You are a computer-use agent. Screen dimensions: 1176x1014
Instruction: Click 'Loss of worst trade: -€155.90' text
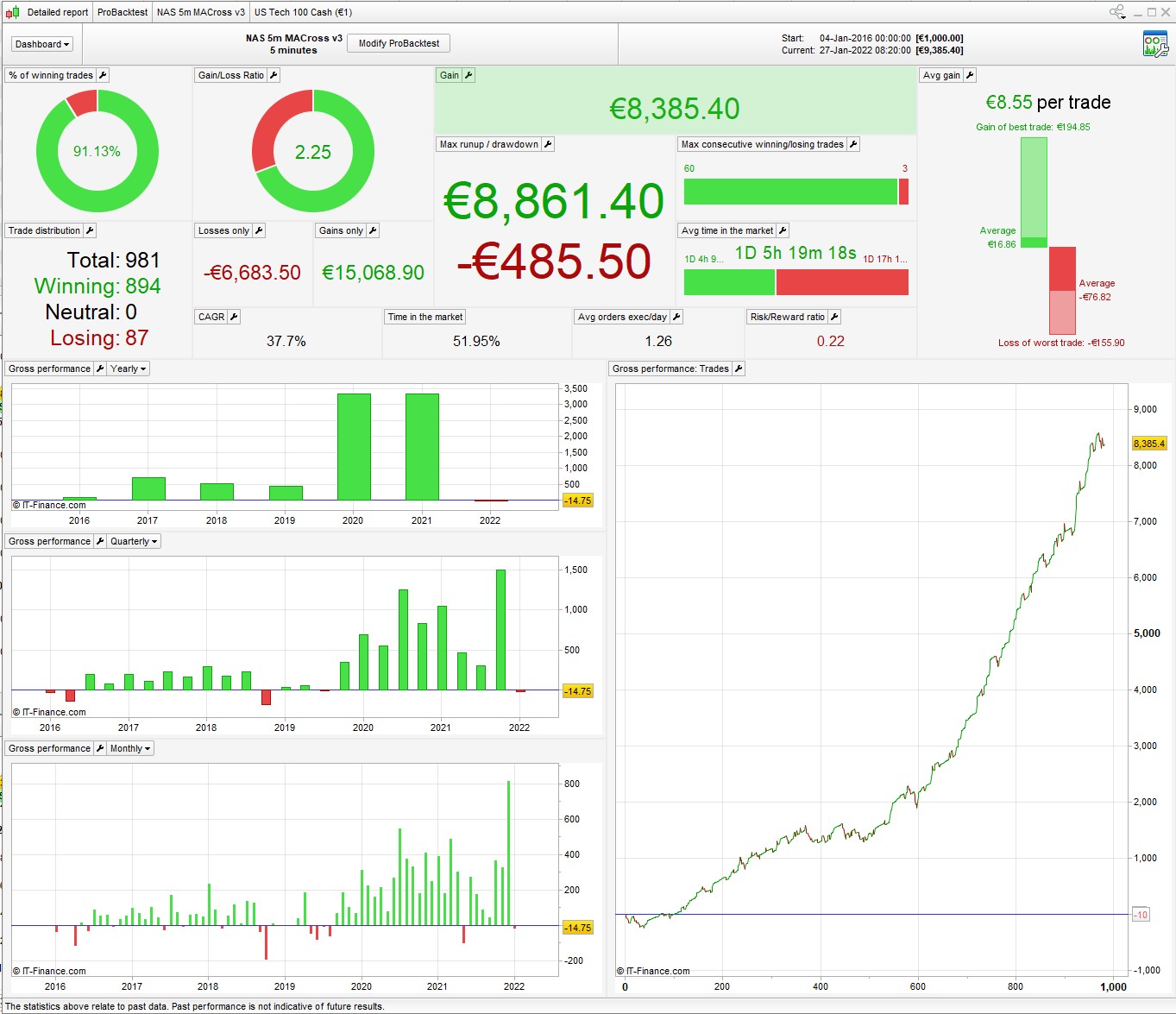point(1061,343)
